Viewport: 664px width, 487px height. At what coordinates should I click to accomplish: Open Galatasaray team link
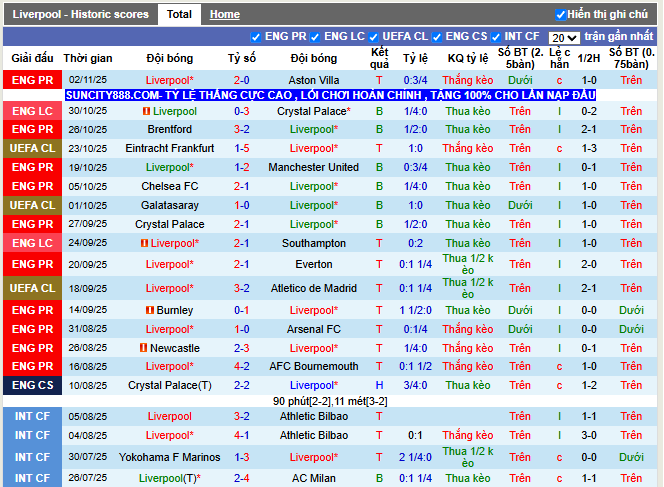170,205
